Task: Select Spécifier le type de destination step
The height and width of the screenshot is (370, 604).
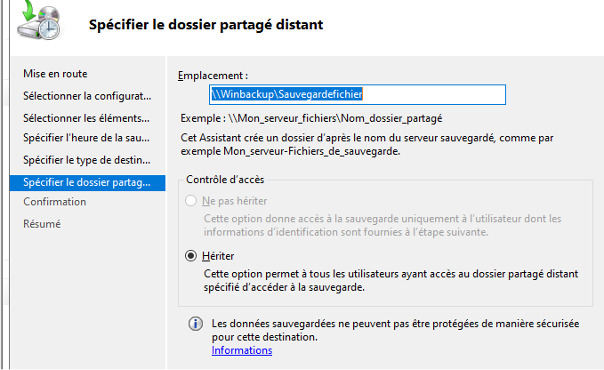Action: 87,160
